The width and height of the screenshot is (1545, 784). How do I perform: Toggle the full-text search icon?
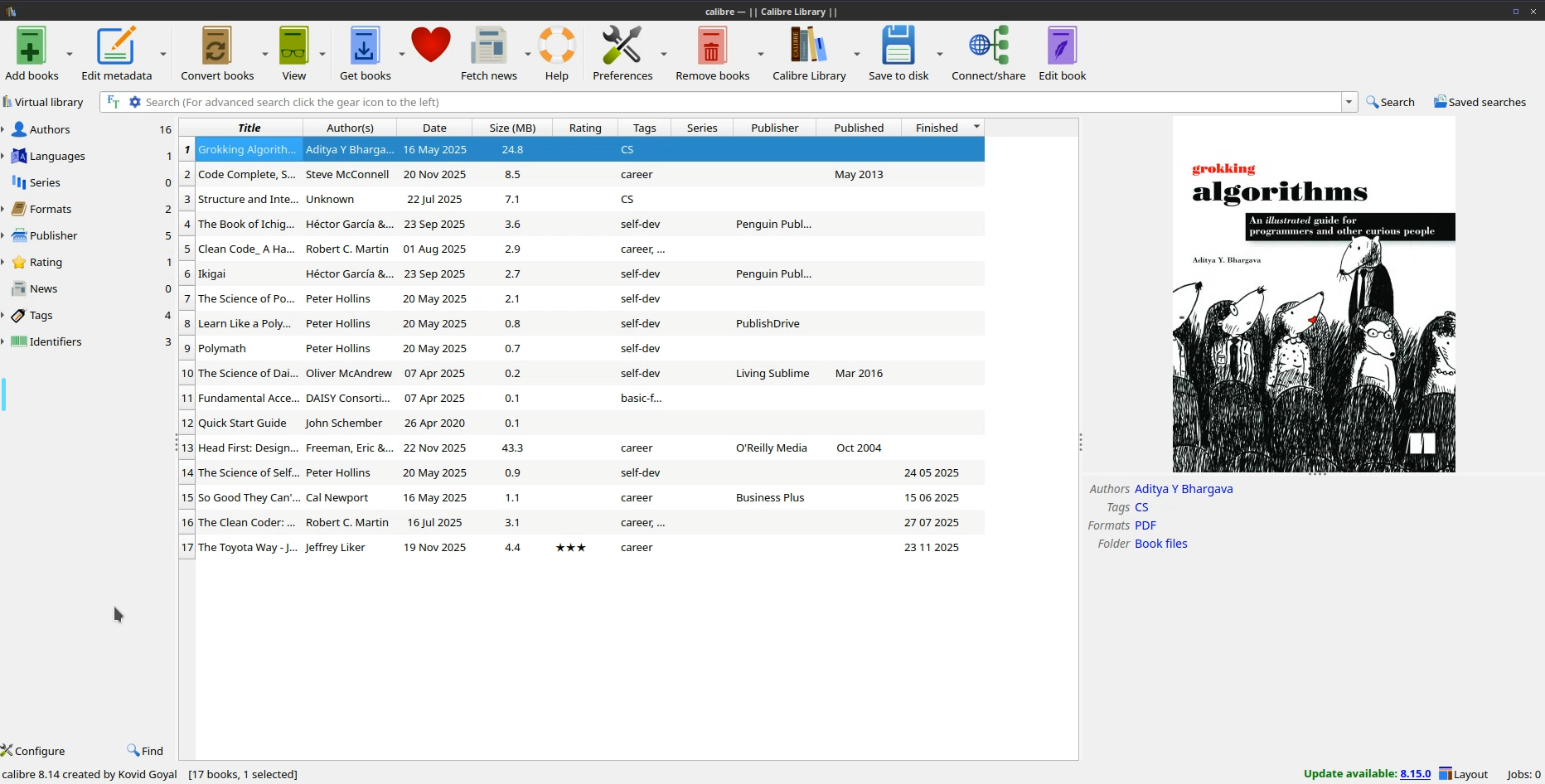(x=114, y=102)
